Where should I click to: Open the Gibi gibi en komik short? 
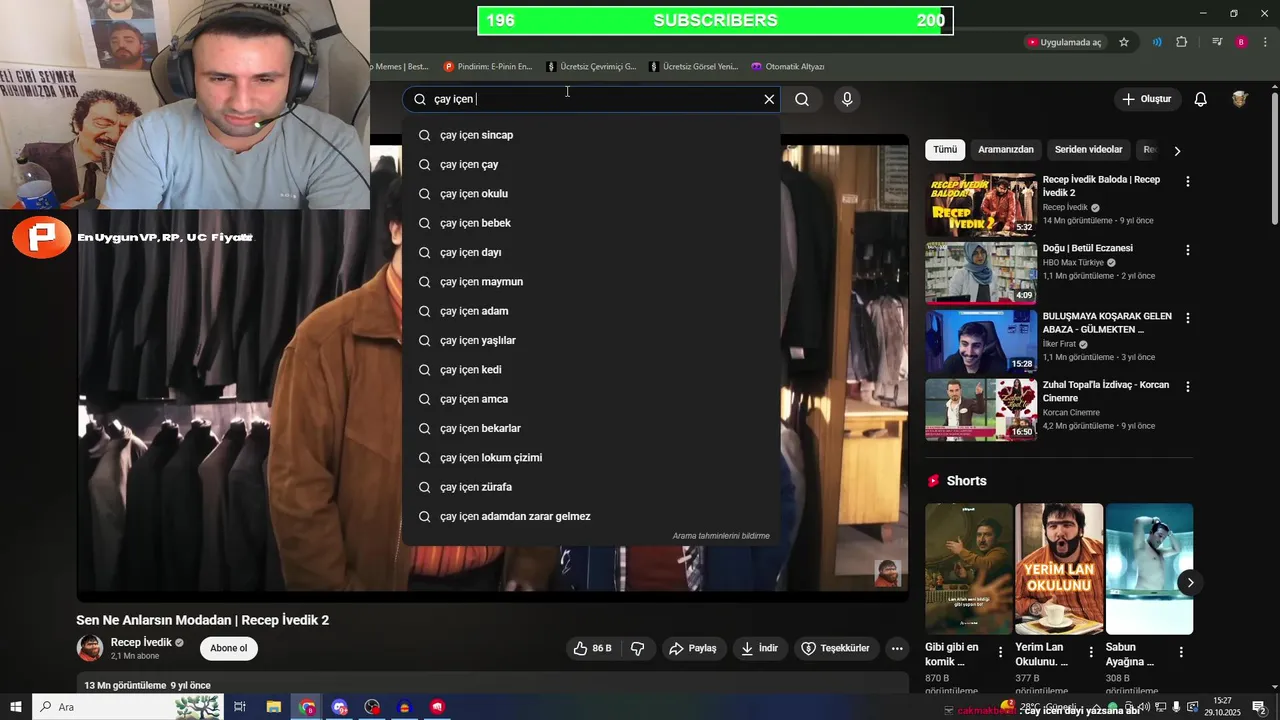[x=969, y=569]
